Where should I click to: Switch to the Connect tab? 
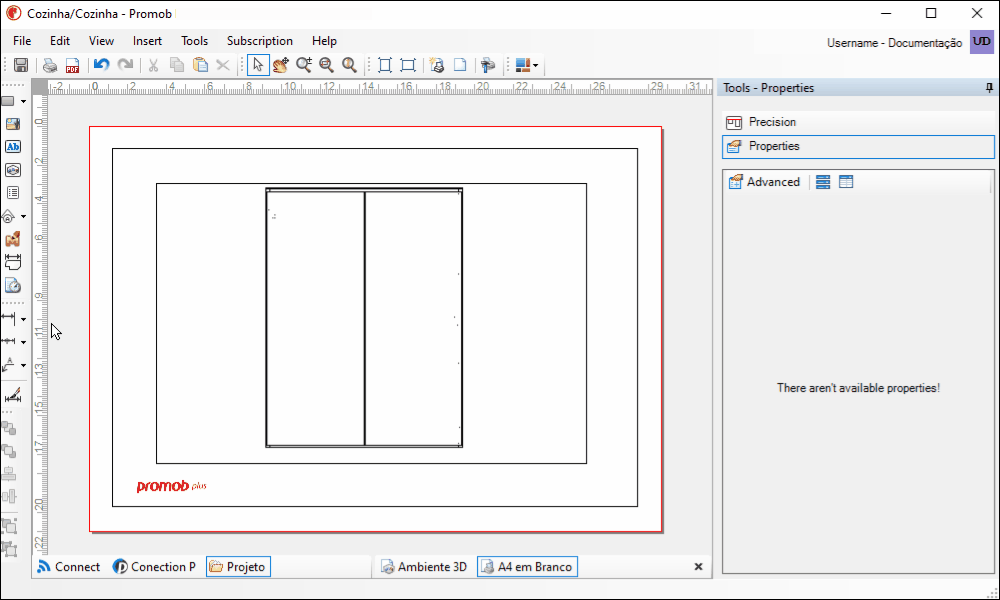coord(69,567)
